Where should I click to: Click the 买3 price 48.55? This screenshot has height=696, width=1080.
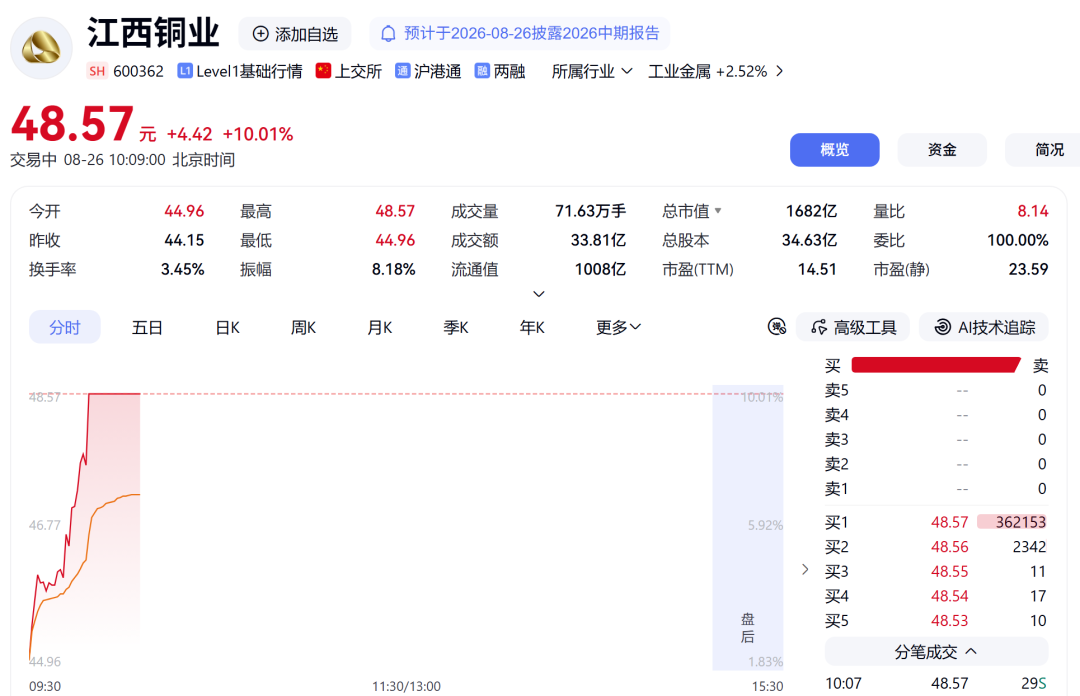(x=949, y=572)
